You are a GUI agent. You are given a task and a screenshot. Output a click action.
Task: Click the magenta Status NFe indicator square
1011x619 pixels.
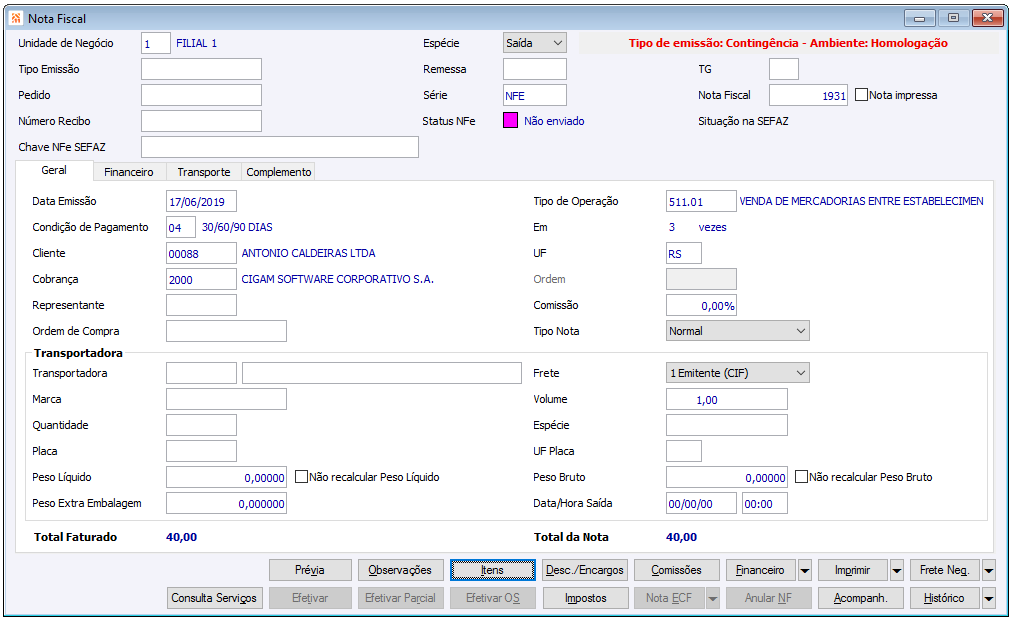[x=510, y=121]
